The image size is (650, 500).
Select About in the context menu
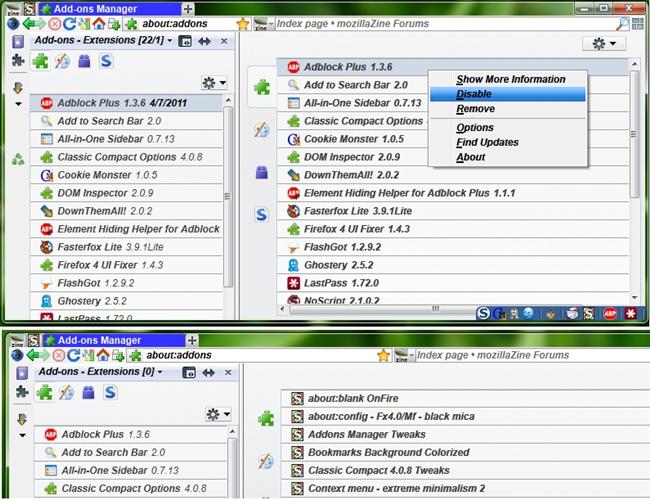tap(507, 157)
